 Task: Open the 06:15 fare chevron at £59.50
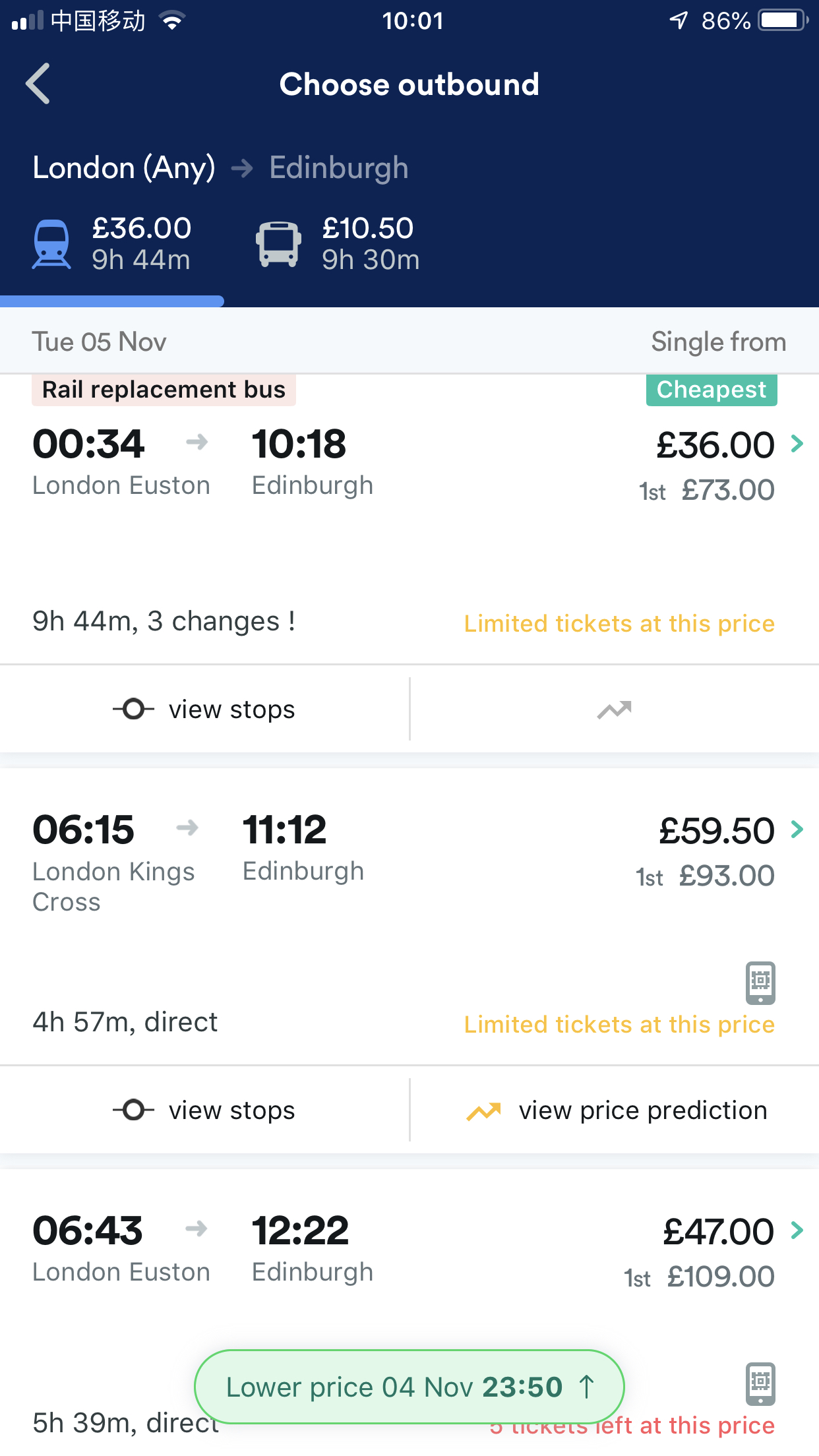(797, 829)
